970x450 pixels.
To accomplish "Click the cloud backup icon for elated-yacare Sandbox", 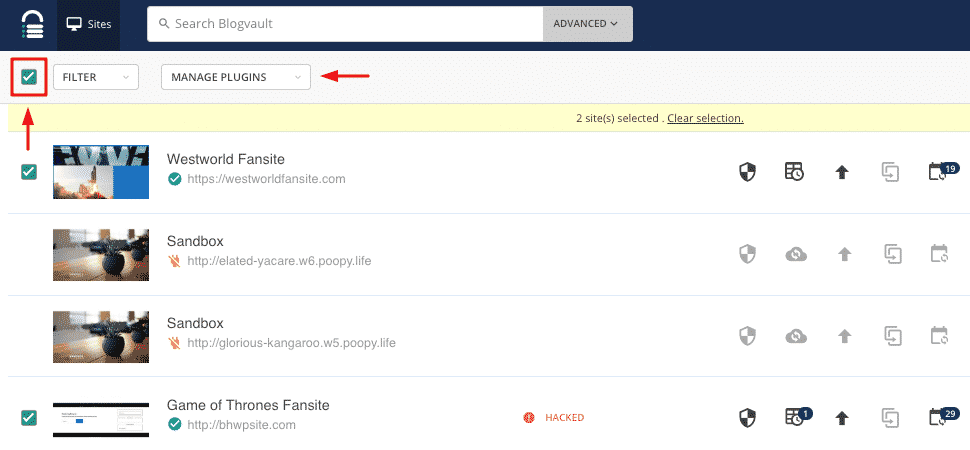I will (x=796, y=254).
